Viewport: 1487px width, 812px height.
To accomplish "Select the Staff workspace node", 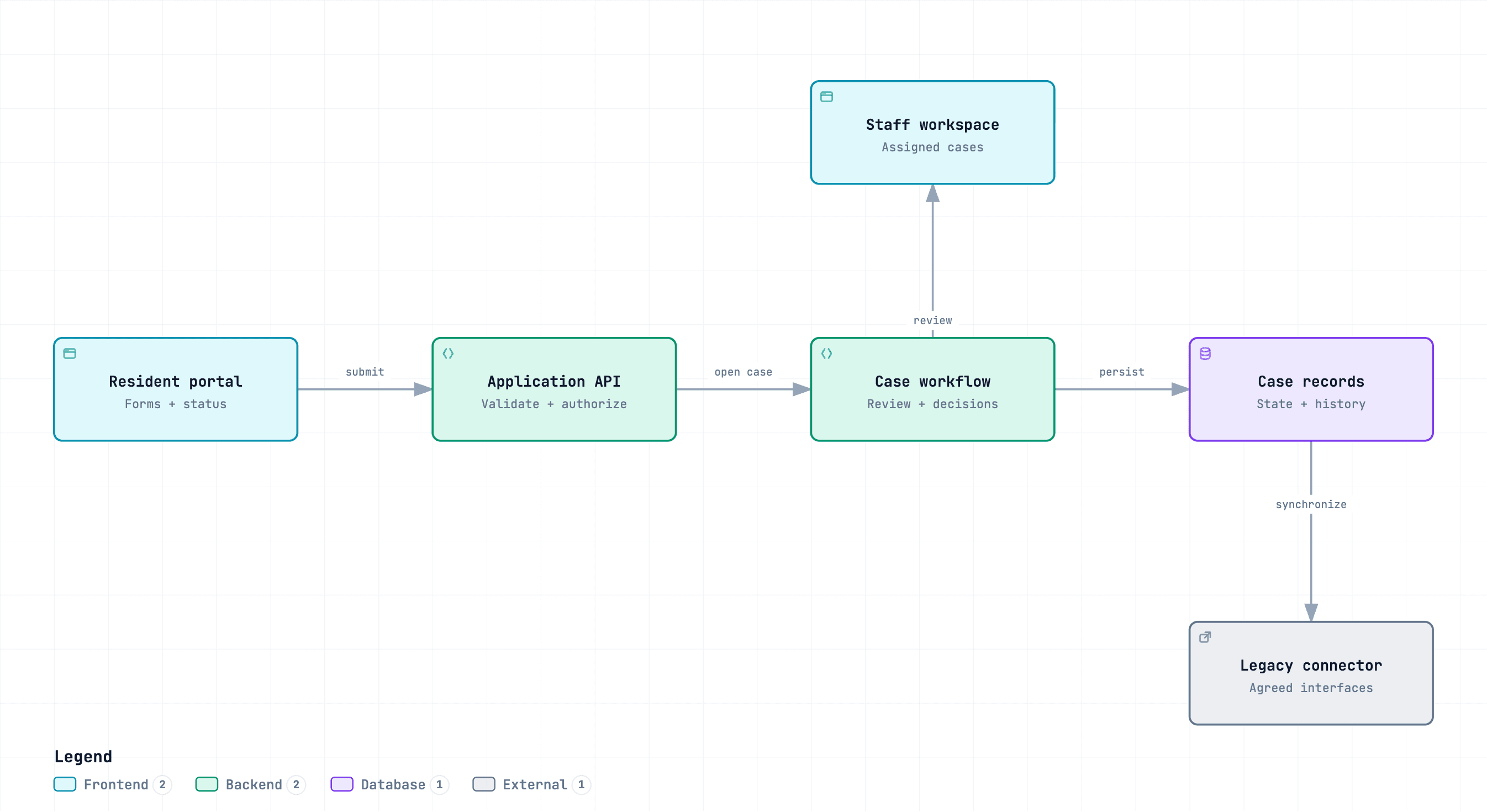I will coord(933,133).
